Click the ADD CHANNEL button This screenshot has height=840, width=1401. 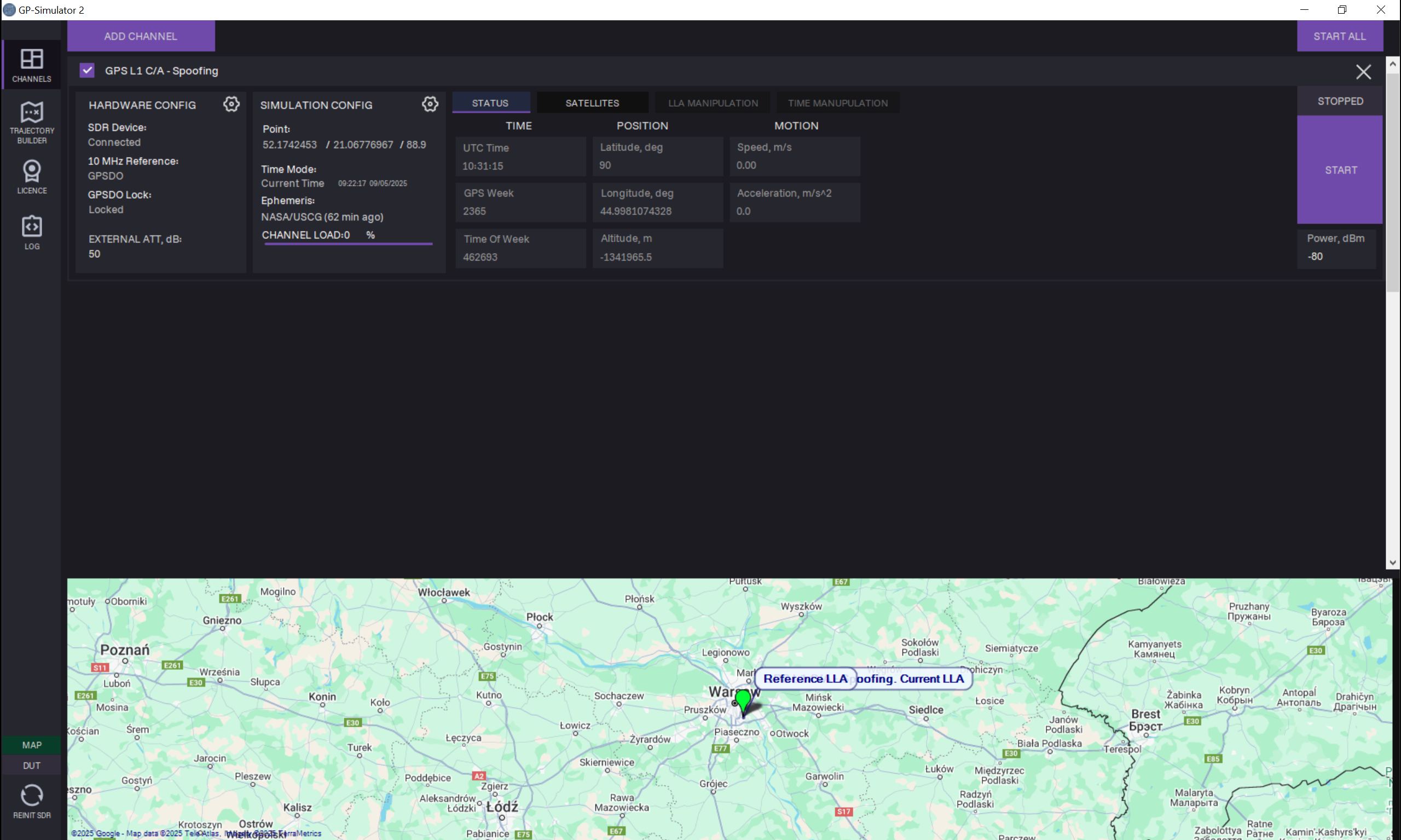(x=141, y=36)
